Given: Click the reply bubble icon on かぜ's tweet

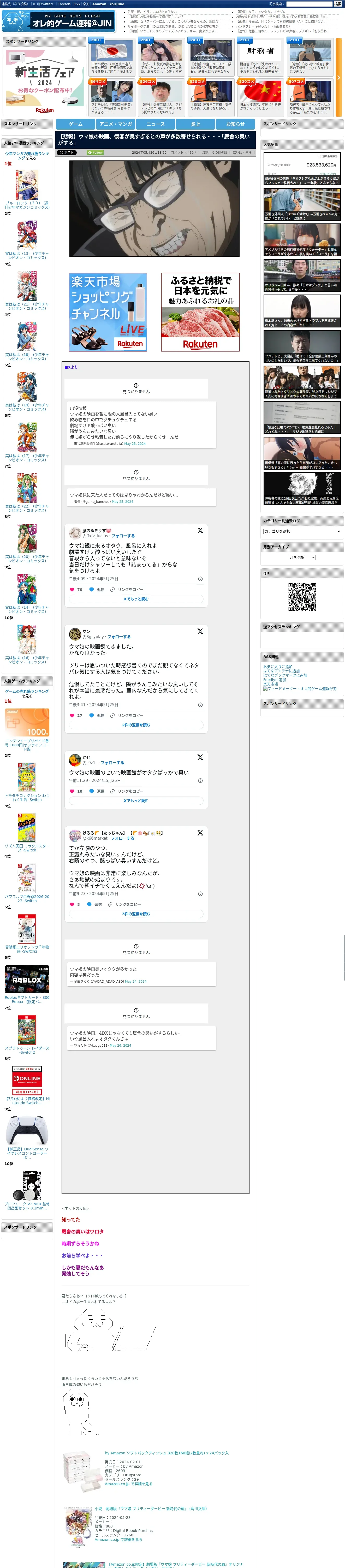Looking at the screenshot, I should [x=92, y=791].
